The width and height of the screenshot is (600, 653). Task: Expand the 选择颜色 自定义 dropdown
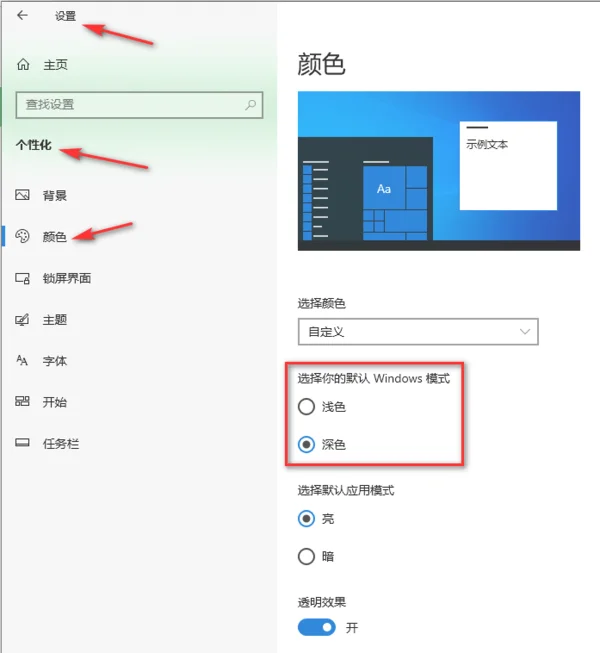click(x=418, y=331)
